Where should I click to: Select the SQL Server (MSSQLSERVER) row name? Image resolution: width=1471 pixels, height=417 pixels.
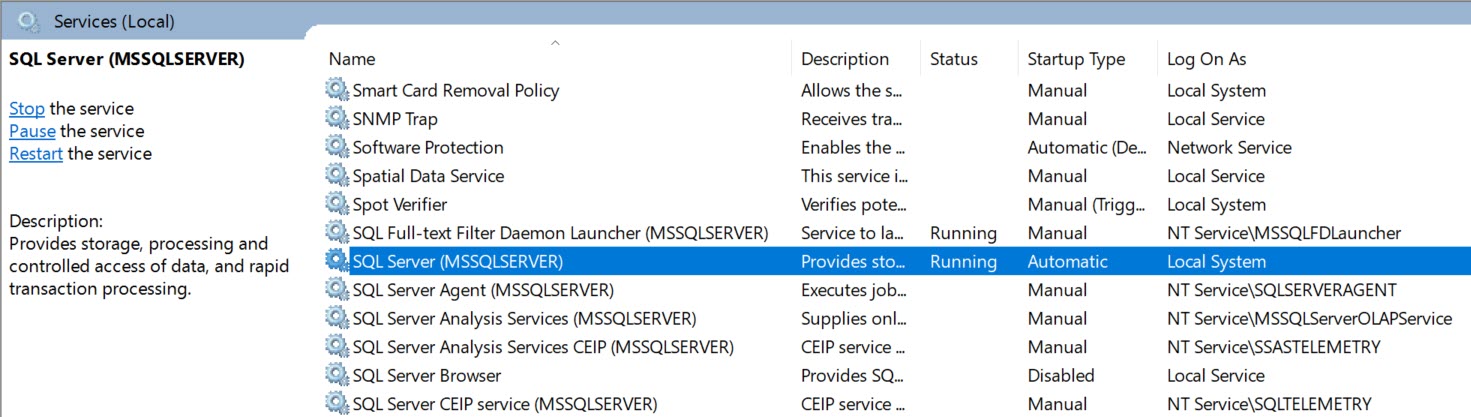pyautogui.click(x=458, y=261)
